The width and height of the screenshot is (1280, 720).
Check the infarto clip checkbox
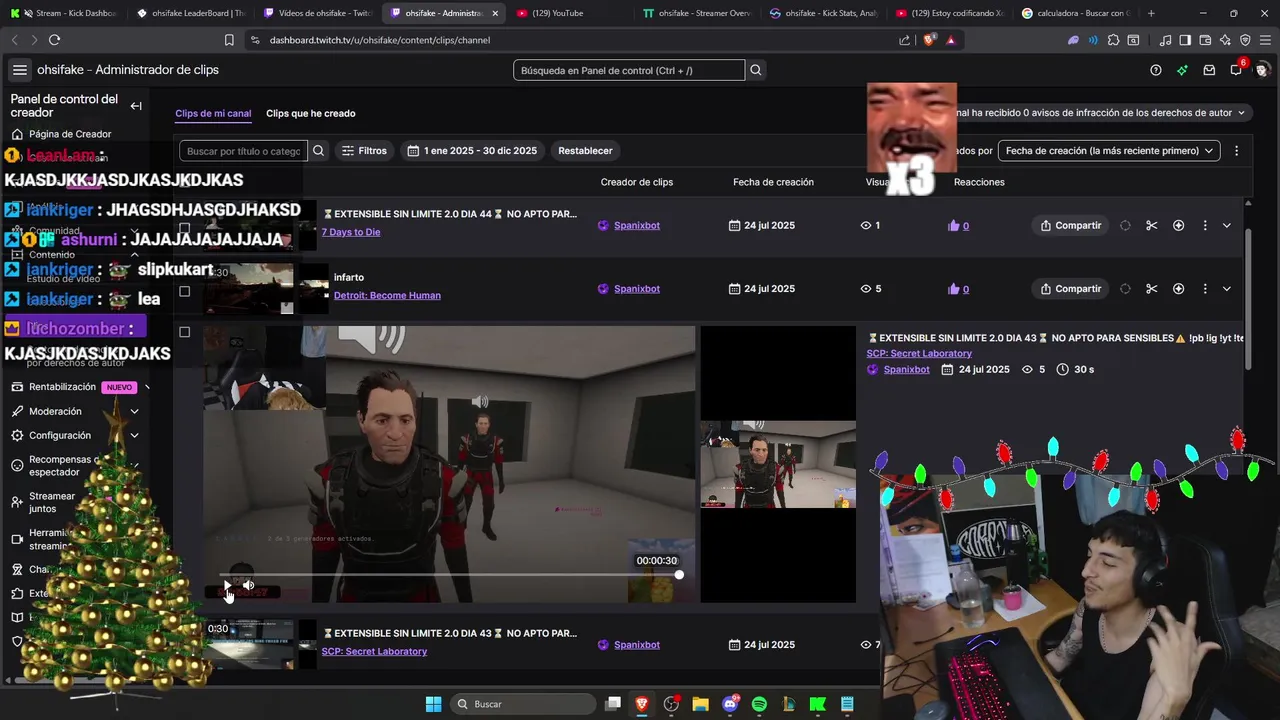pos(184,292)
